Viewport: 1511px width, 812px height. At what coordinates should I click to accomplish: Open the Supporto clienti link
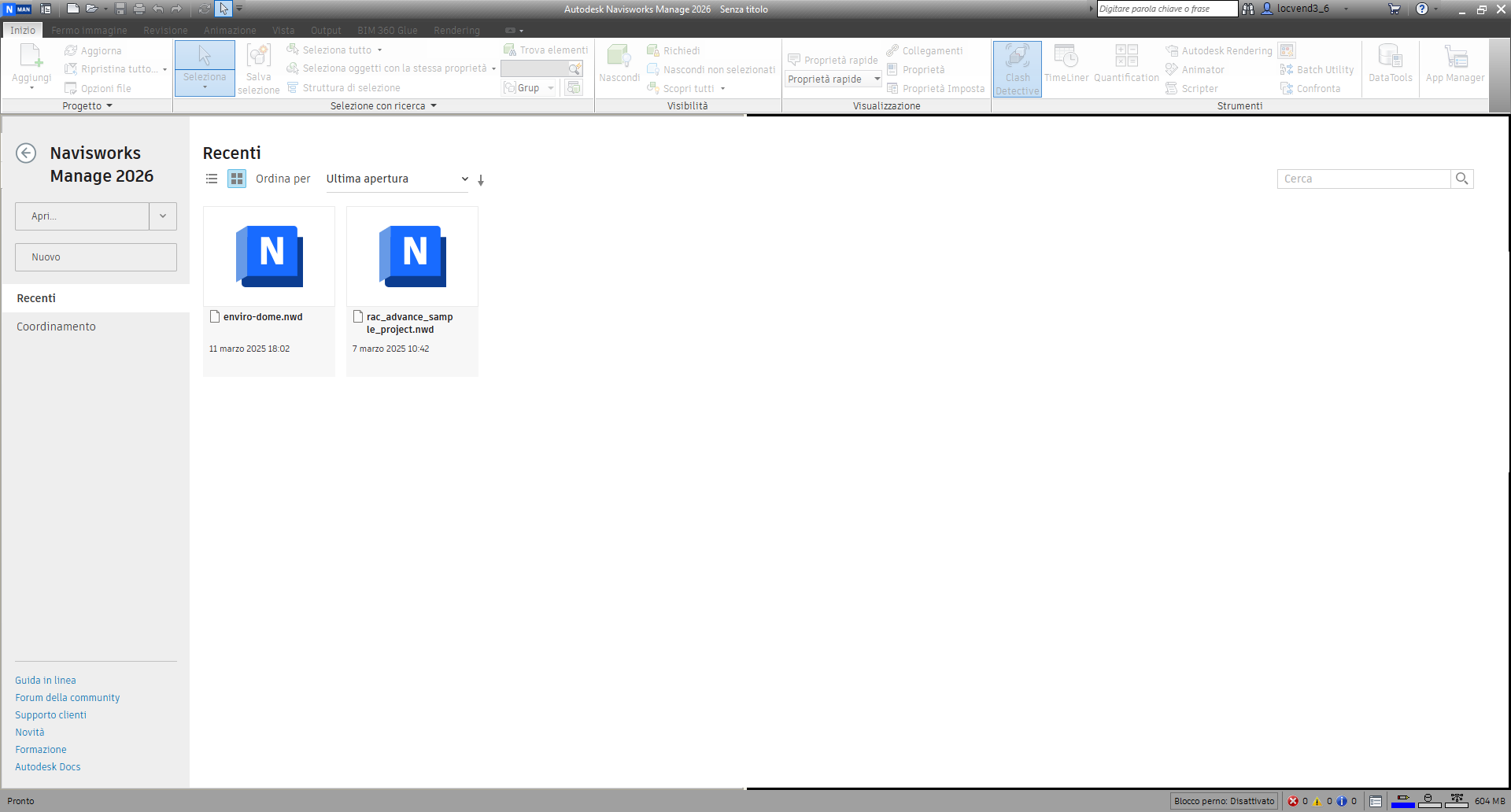(x=51, y=715)
